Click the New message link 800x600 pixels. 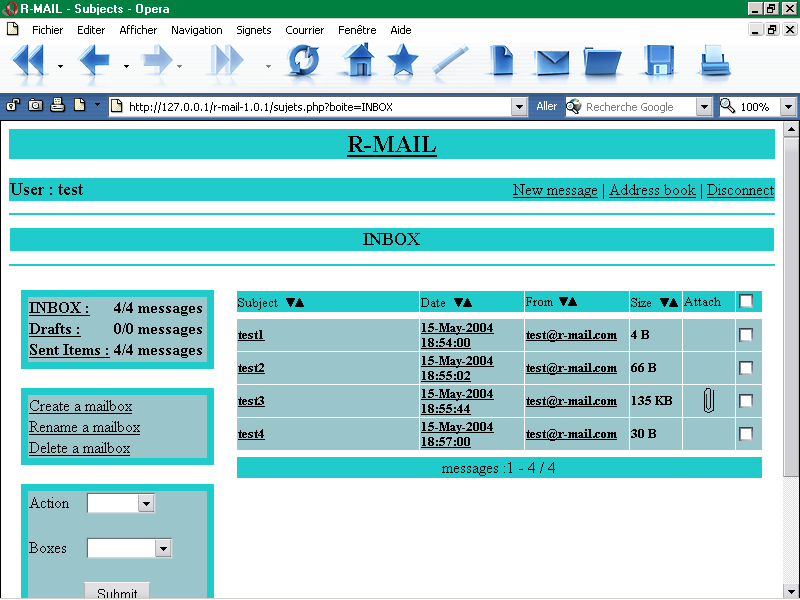click(x=555, y=190)
